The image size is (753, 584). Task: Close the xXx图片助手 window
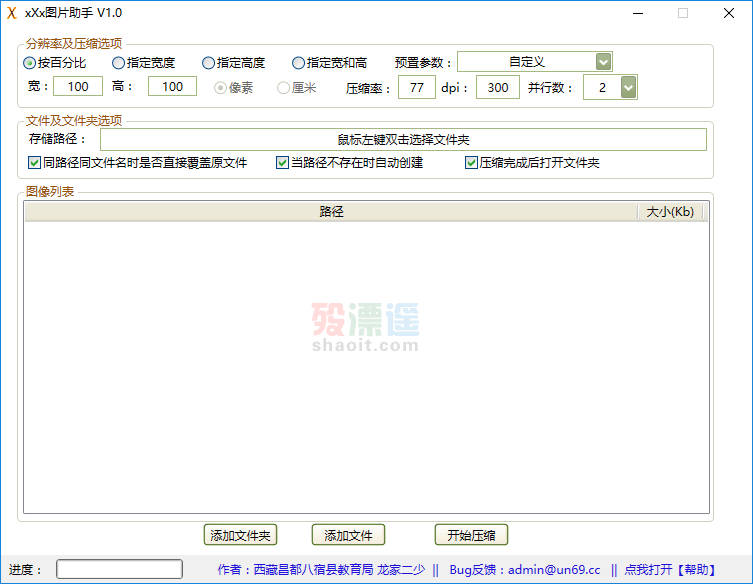729,13
